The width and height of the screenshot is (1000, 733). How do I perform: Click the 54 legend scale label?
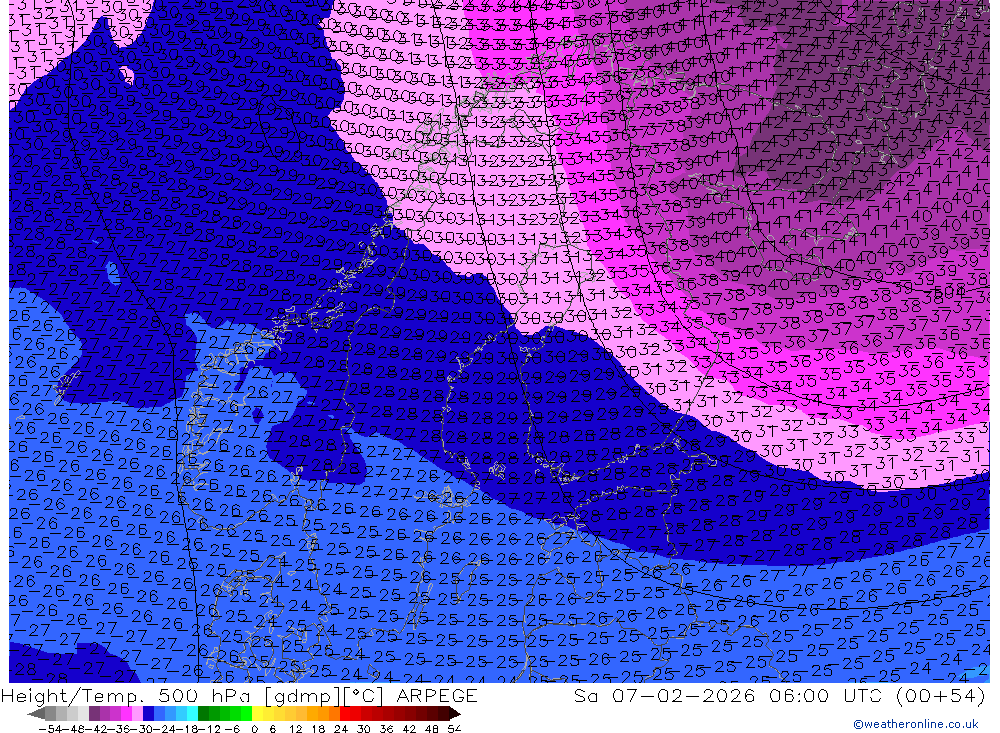[454, 729]
